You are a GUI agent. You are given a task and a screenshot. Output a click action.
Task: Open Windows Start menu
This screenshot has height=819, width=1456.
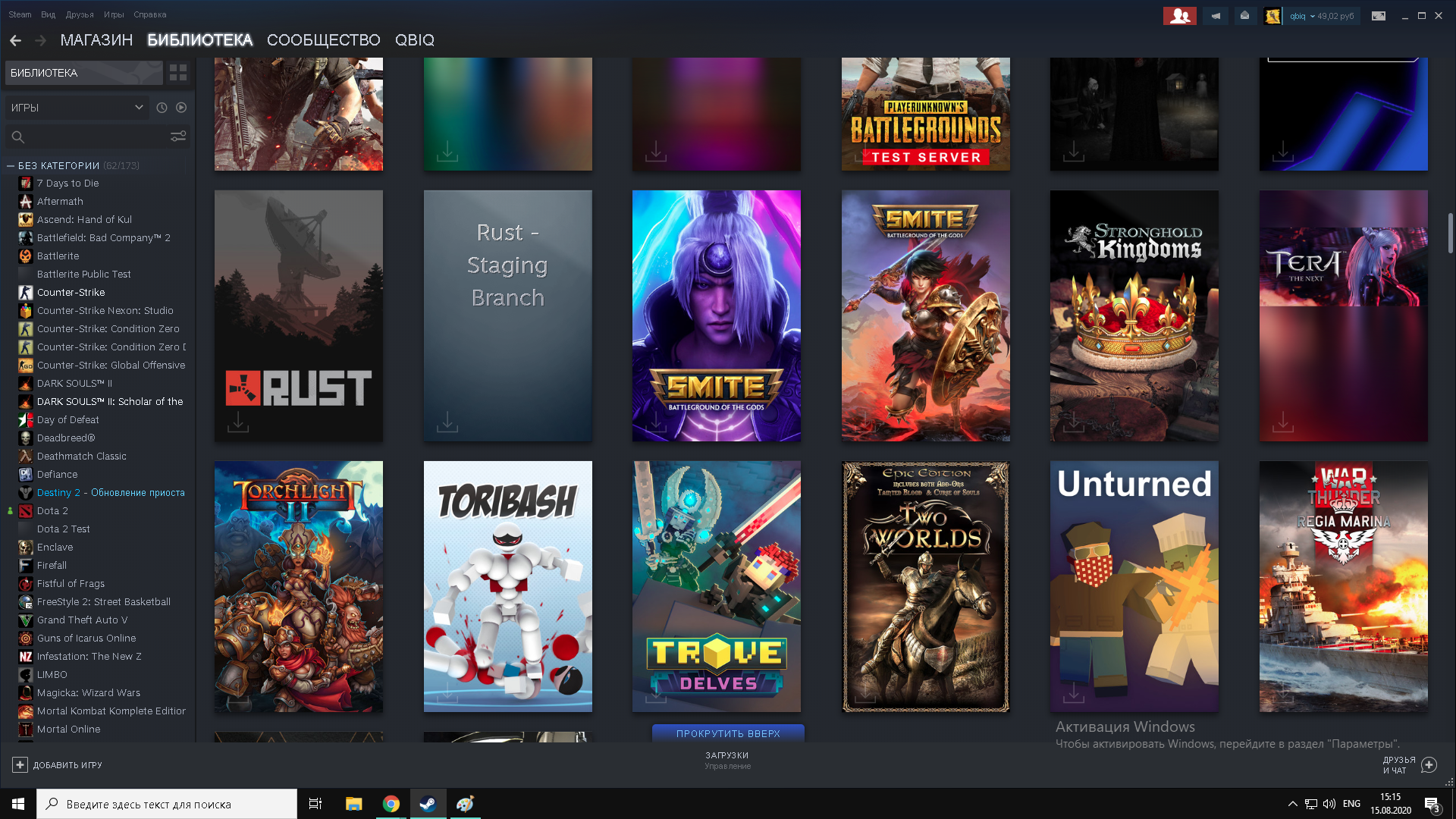click(18, 804)
